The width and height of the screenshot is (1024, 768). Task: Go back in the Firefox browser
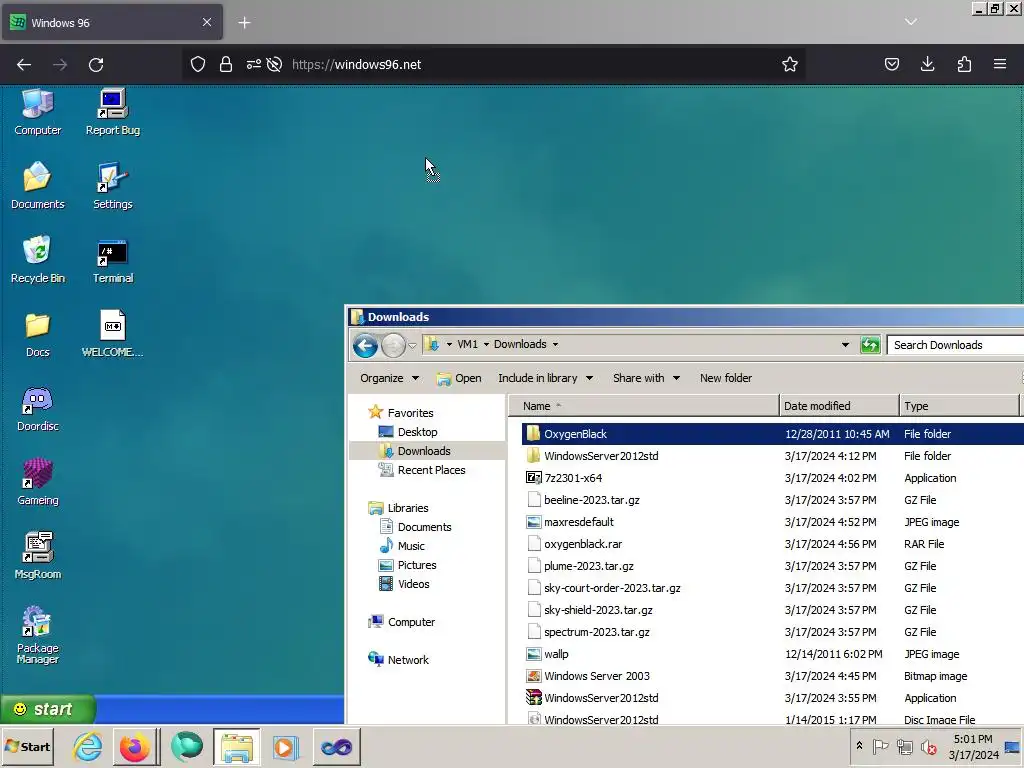point(24,65)
